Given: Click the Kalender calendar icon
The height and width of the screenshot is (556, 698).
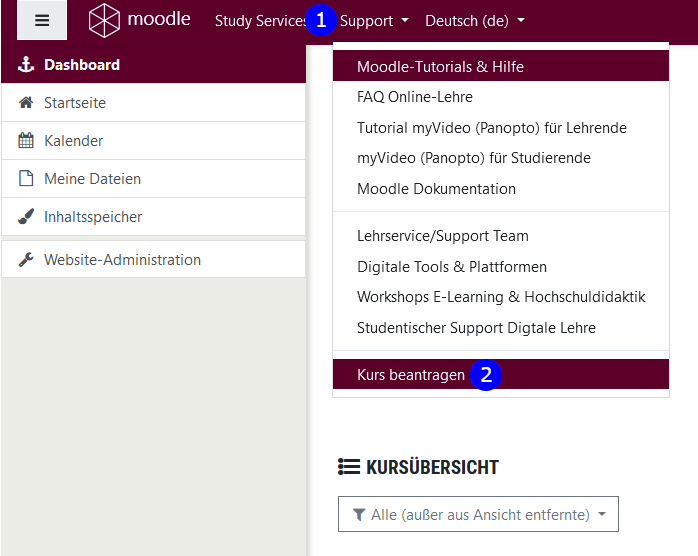Looking at the screenshot, I should coord(27,141).
